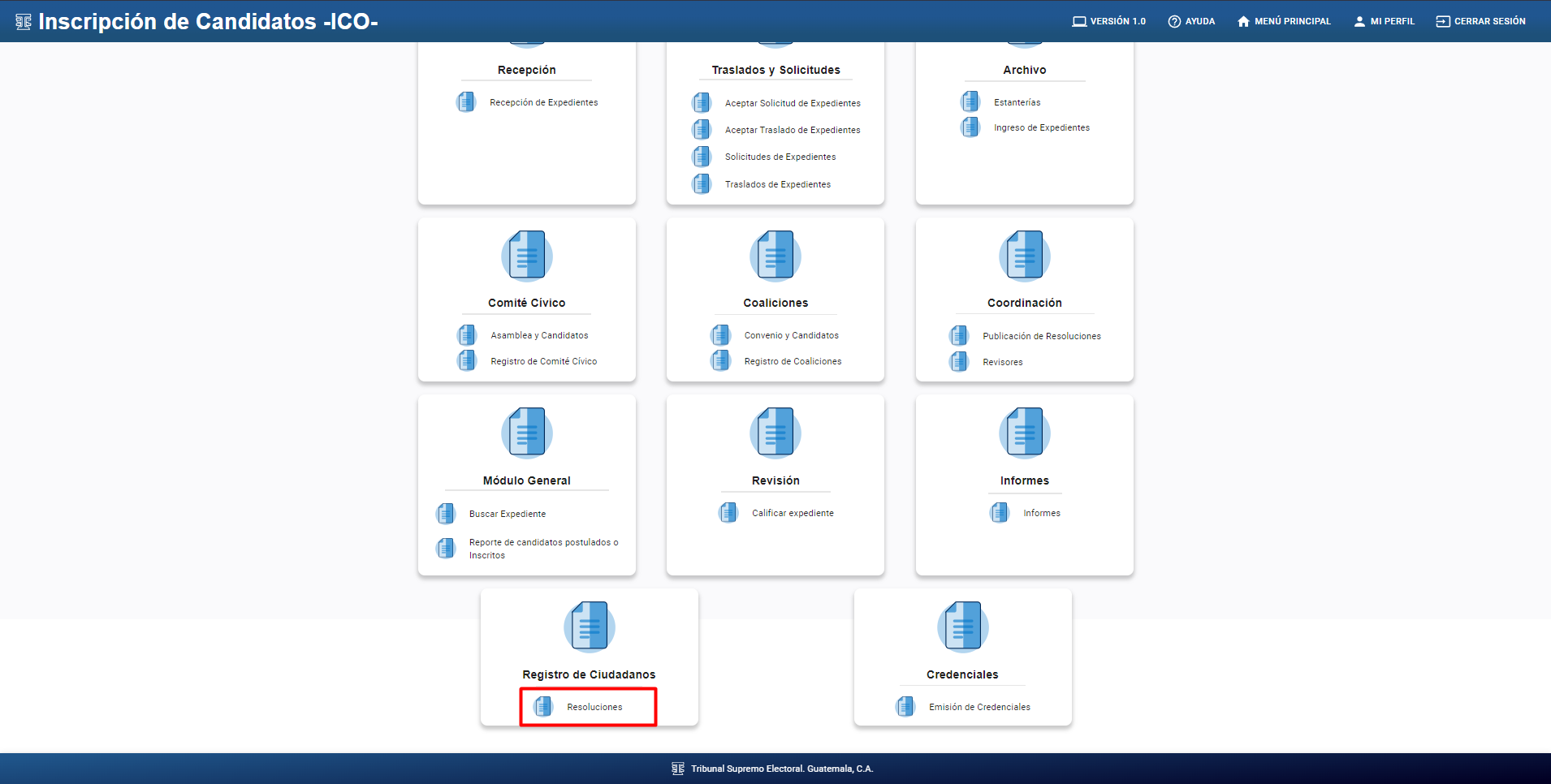Click the large Módulo General document icon
1551x784 pixels.
527,433
